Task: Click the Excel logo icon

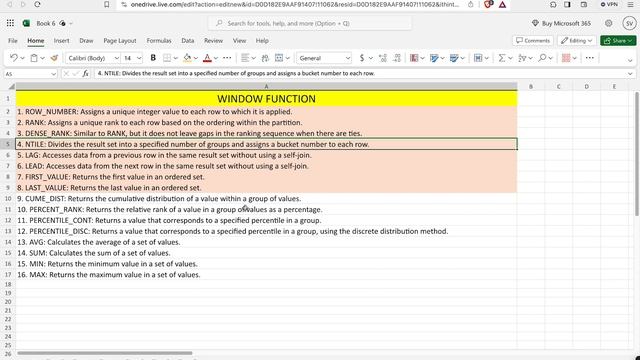Action: coord(26,23)
